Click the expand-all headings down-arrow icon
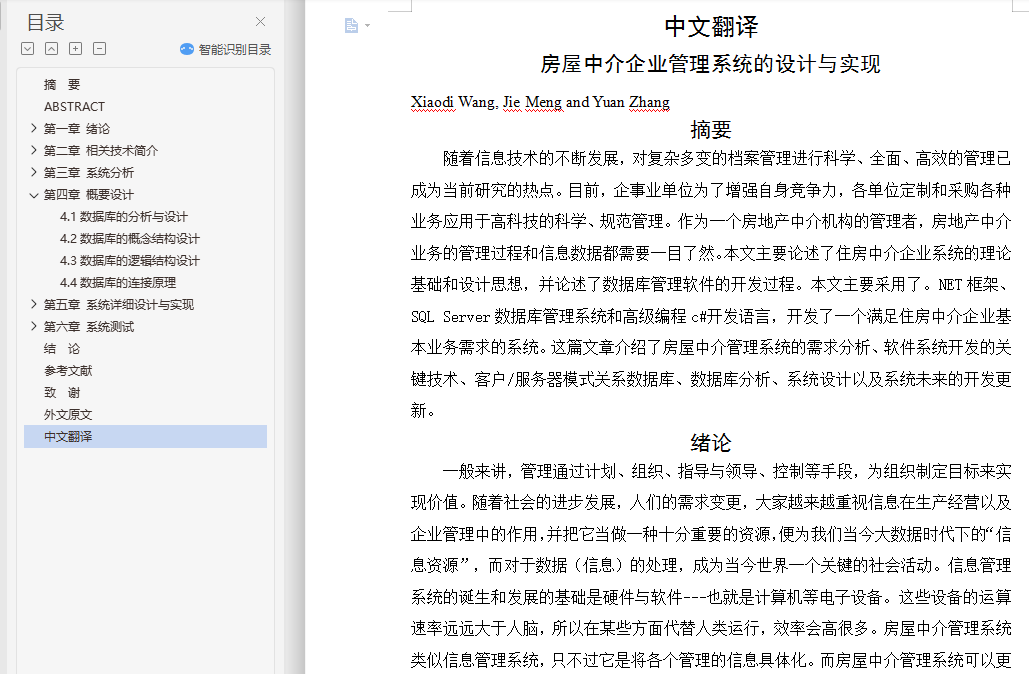The width and height of the screenshot is (1029, 674). tap(28, 49)
